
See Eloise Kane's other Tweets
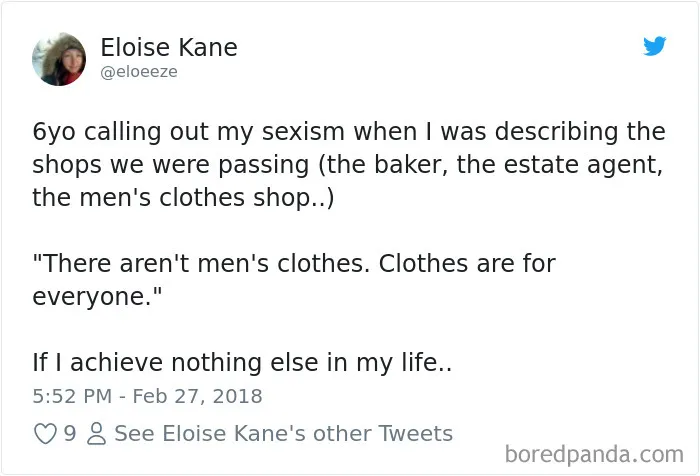[x=283, y=434]
